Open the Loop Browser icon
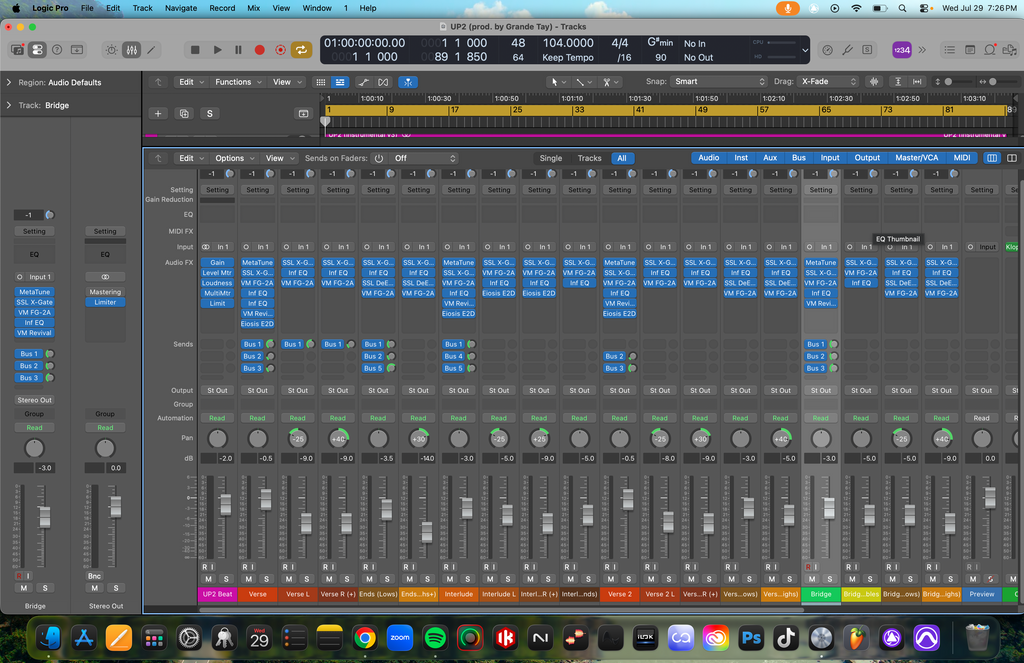 point(990,50)
